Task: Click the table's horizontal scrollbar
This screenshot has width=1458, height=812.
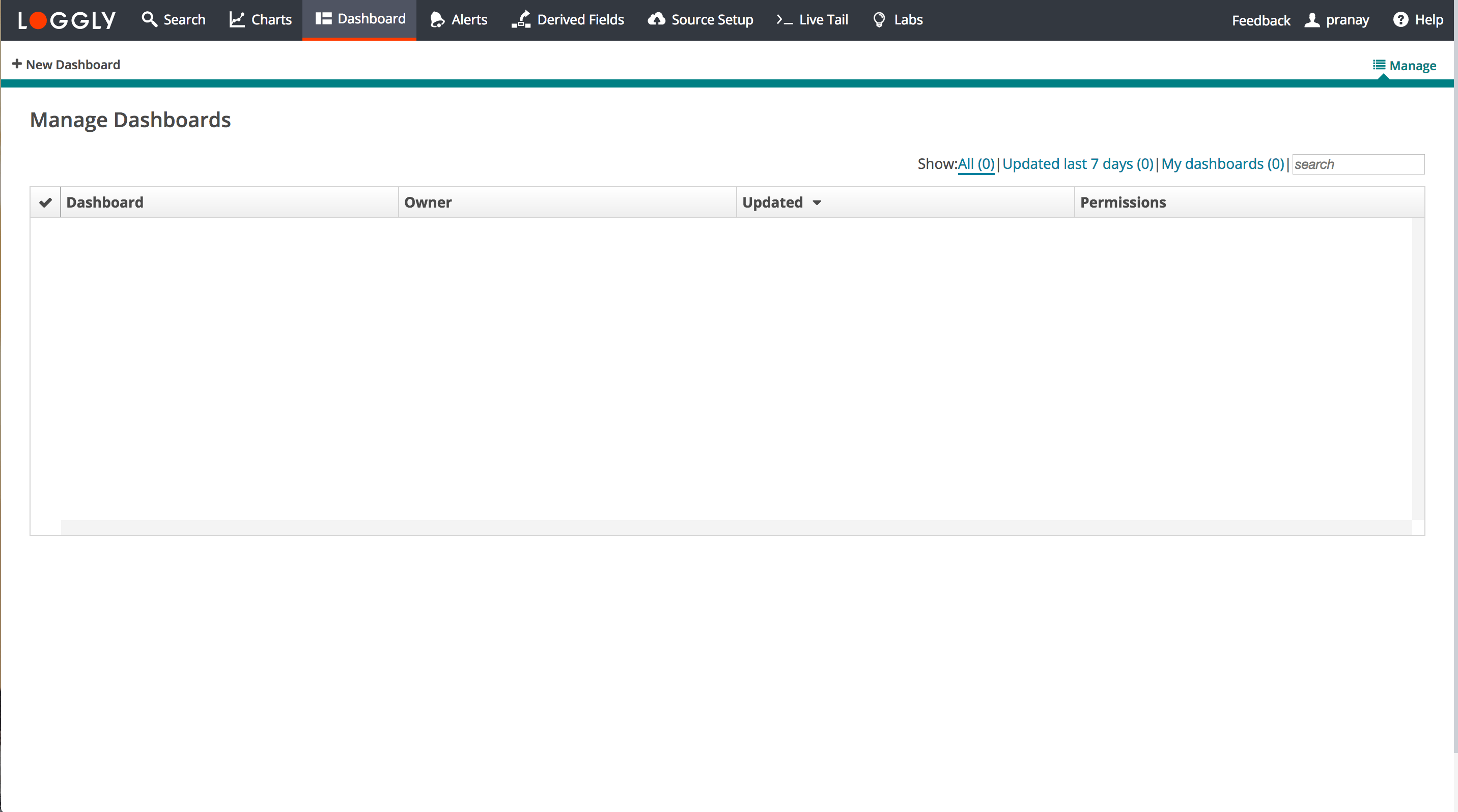Action: (x=736, y=527)
